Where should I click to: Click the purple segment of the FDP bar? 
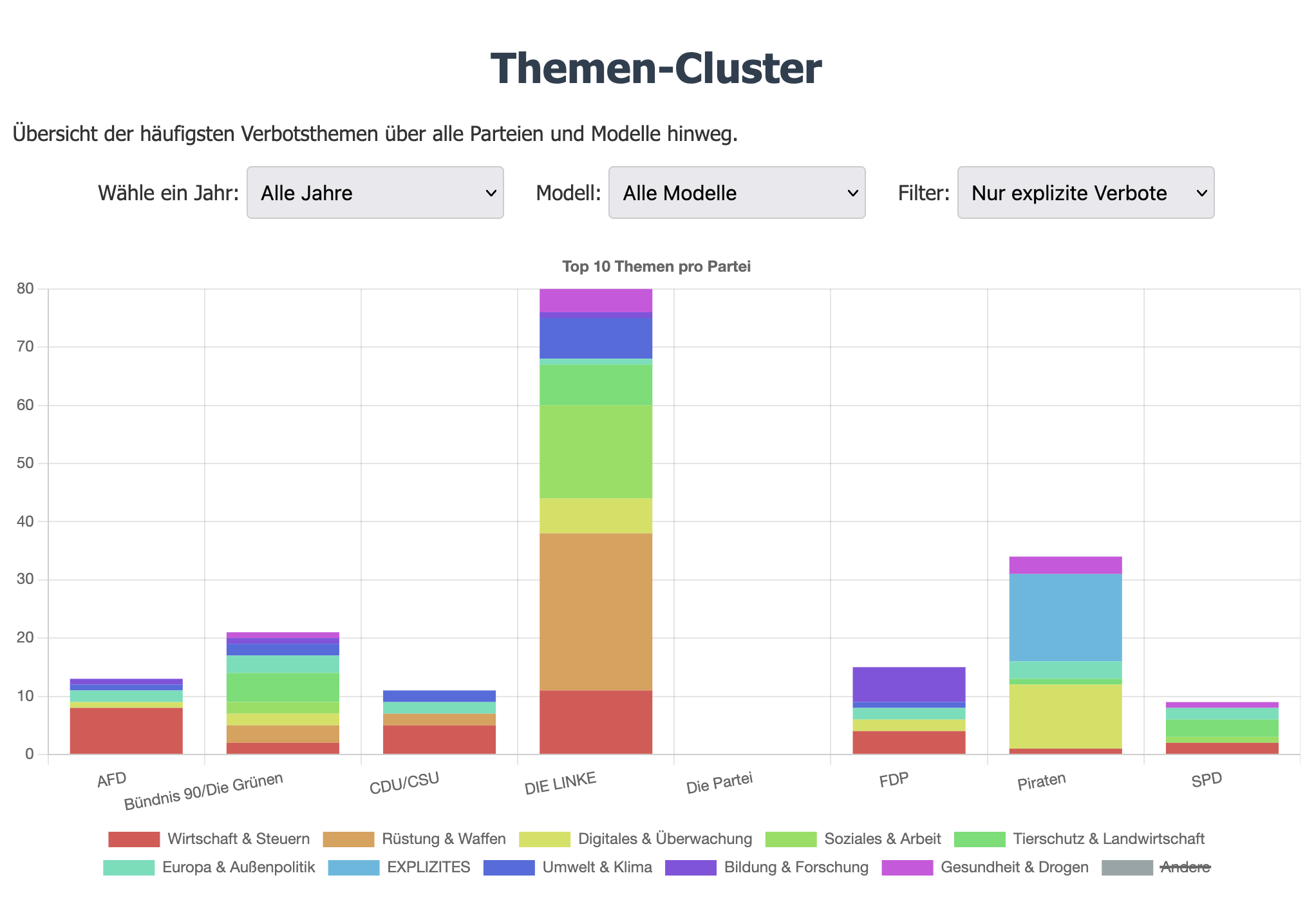(908, 684)
